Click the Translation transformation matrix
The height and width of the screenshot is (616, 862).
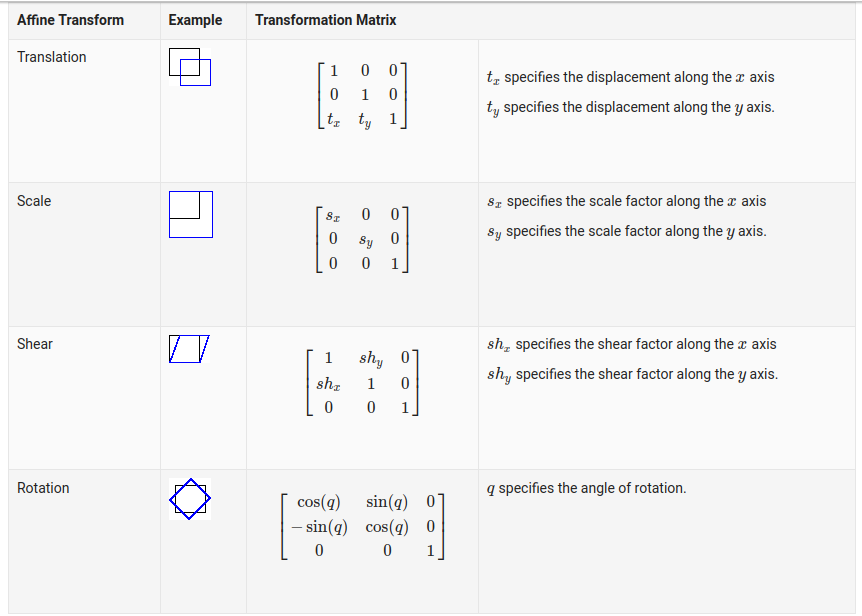[362, 95]
